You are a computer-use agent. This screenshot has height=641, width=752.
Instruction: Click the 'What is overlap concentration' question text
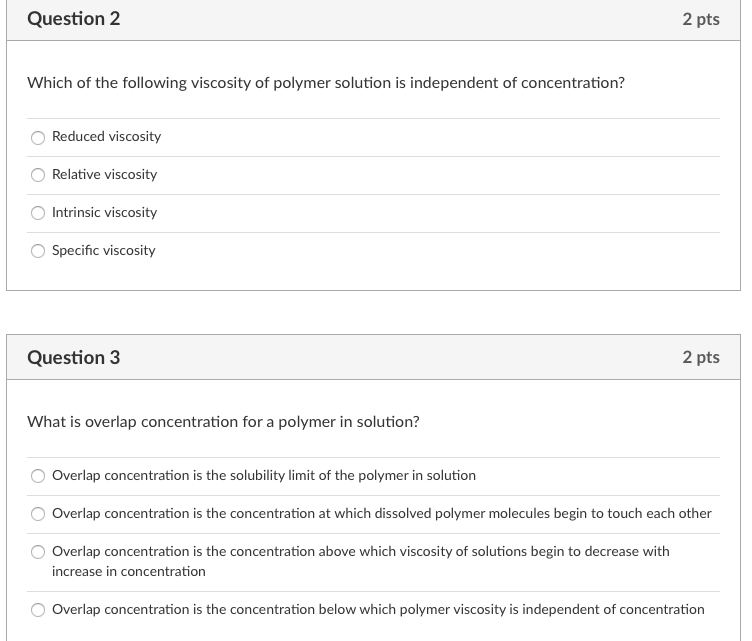click(223, 421)
